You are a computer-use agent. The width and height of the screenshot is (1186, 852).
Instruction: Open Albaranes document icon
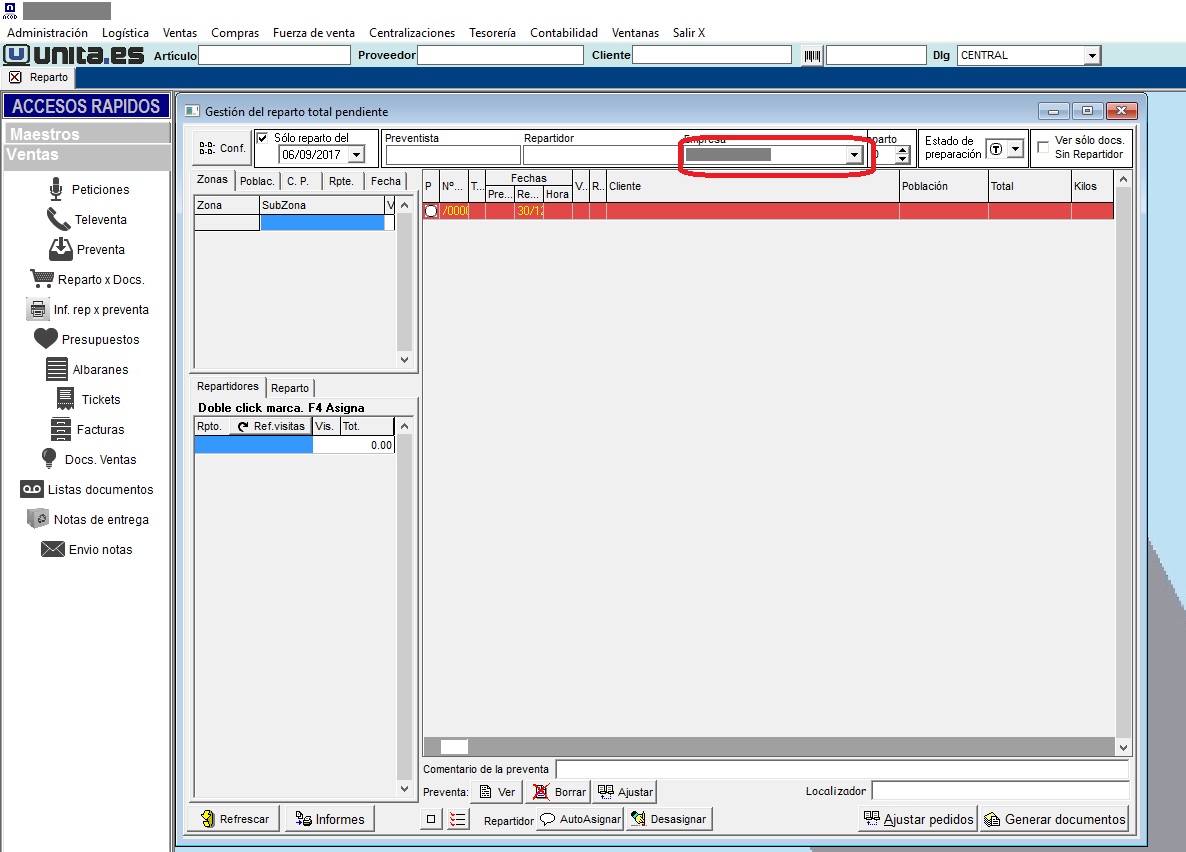(x=57, y=369)
